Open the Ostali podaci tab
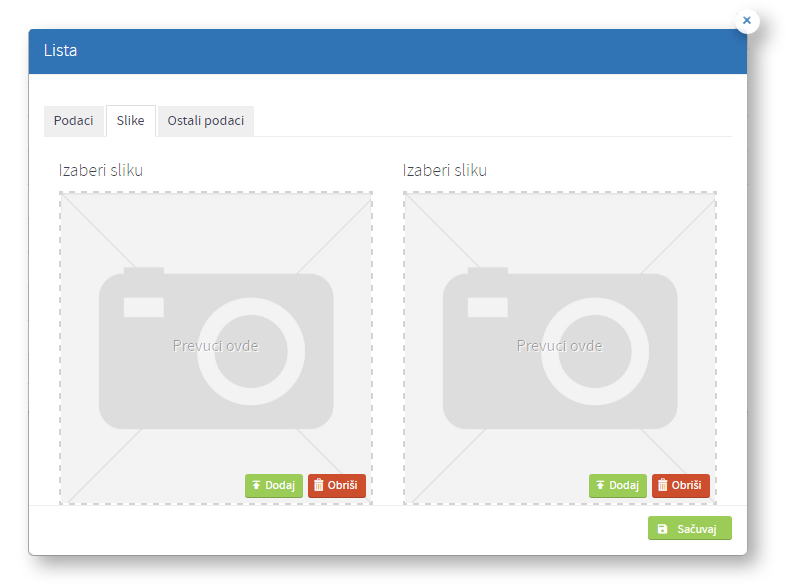 pos(206,121)
